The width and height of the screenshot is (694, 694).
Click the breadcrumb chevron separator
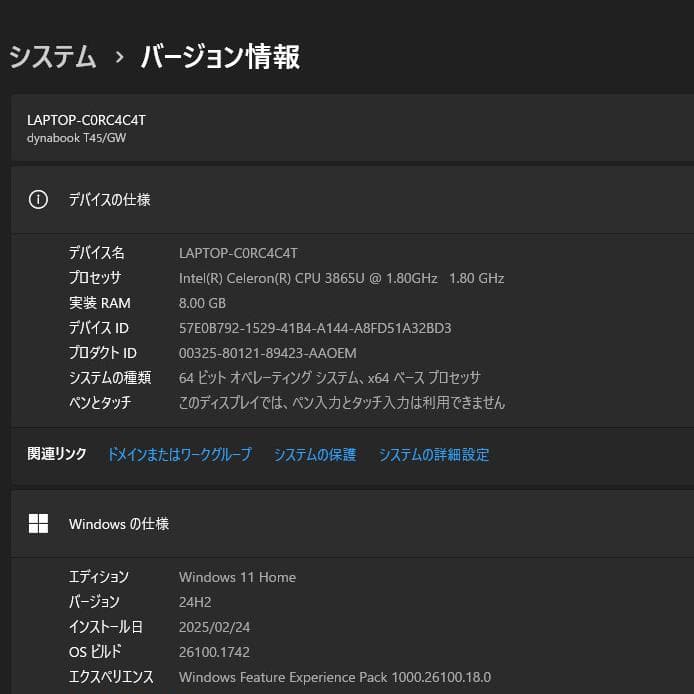pyautogui.click(x=119, y=57)
